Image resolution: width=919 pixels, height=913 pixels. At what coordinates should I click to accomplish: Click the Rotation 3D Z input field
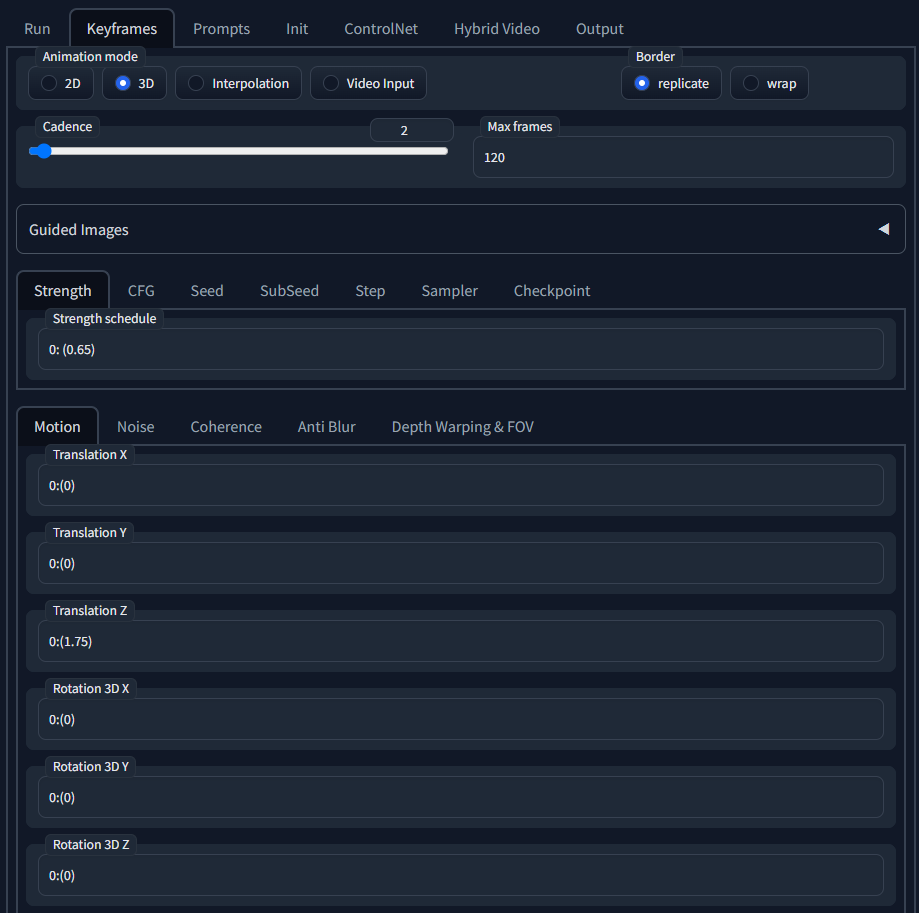point(461,875)
